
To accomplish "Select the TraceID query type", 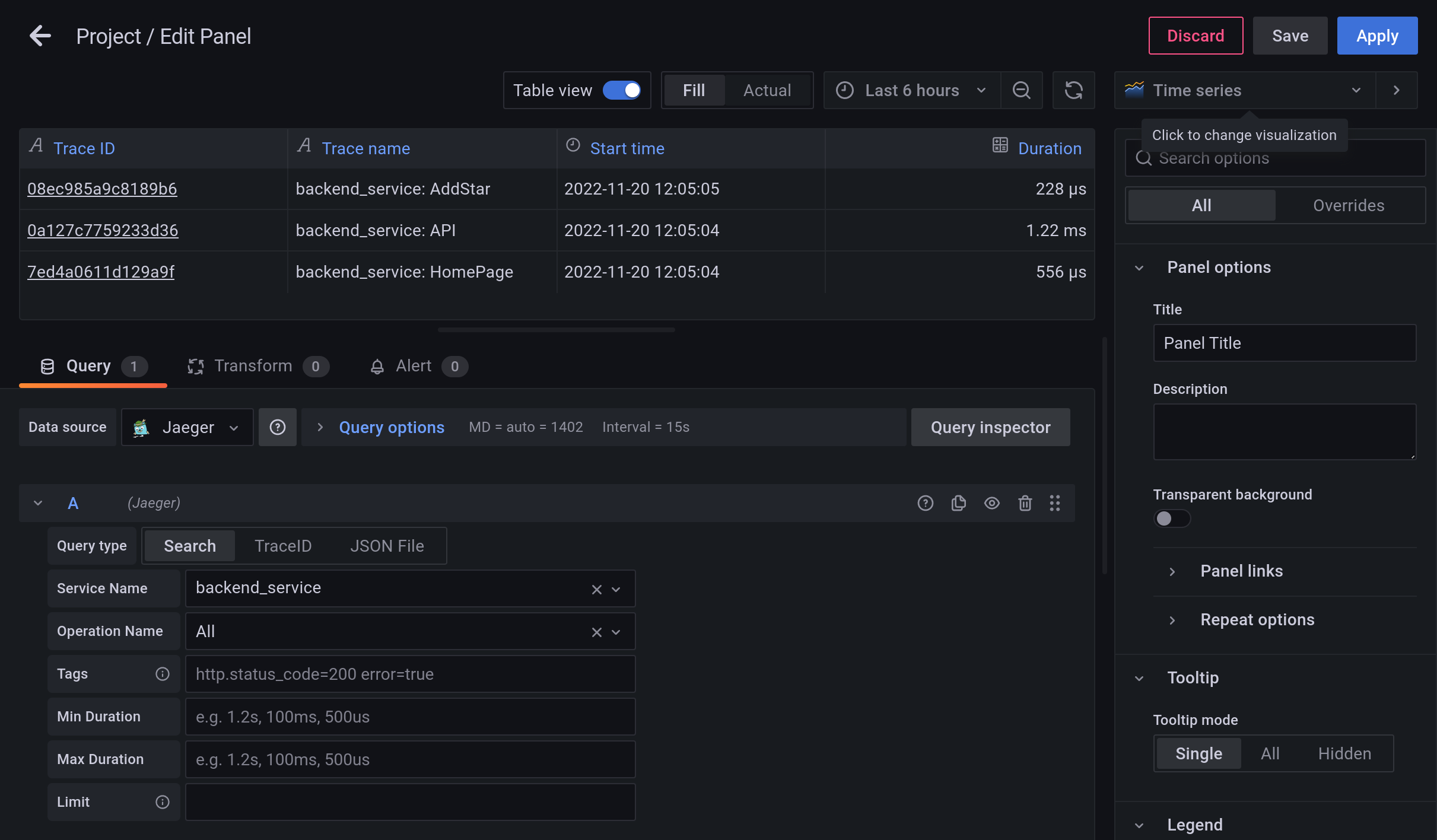I will click(x=283, y=546).
